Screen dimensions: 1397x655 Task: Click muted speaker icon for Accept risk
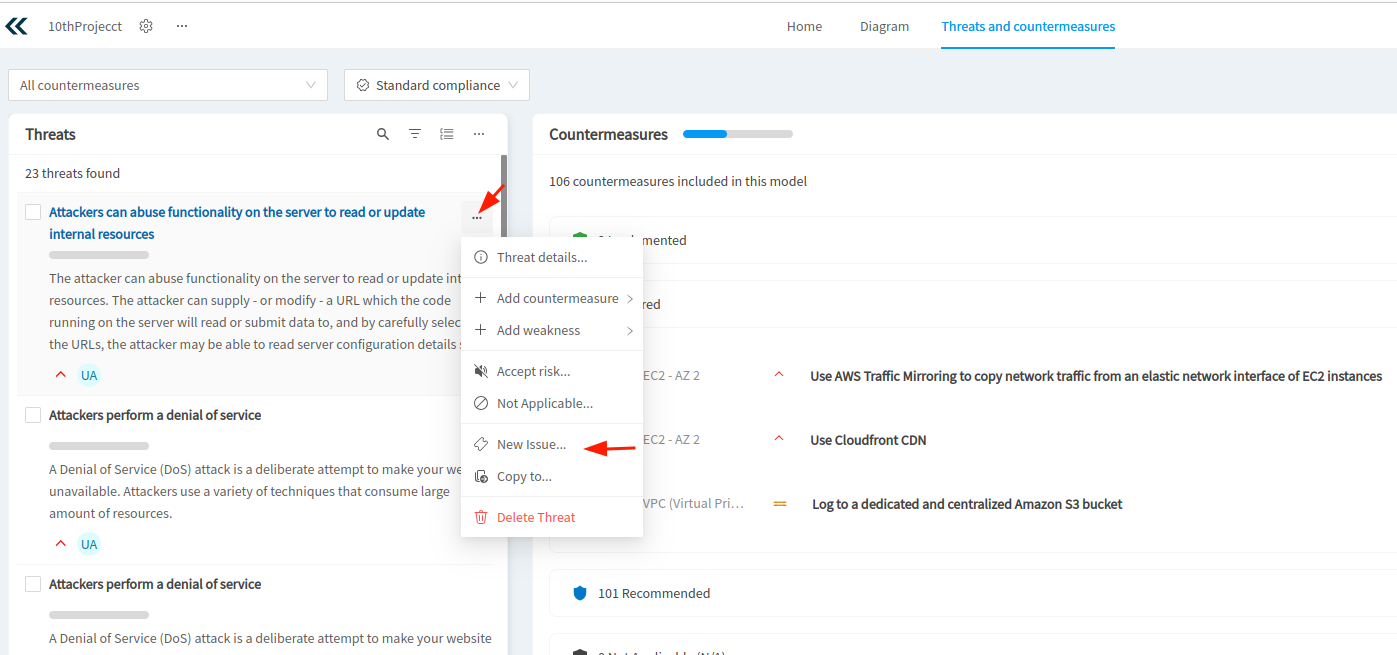[481, 371]
